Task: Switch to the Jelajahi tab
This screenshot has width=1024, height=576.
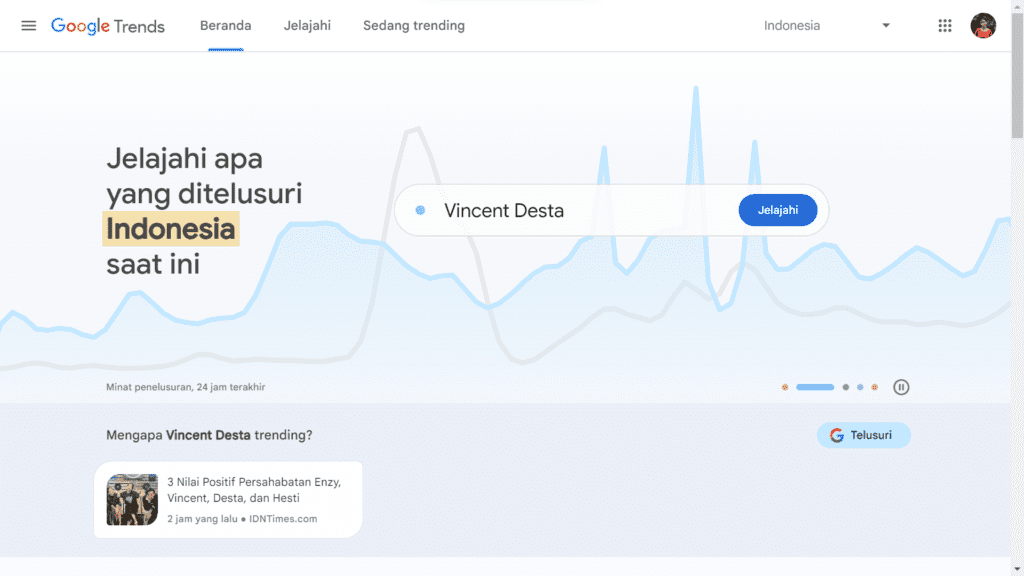Action: (x=307, y=25)
